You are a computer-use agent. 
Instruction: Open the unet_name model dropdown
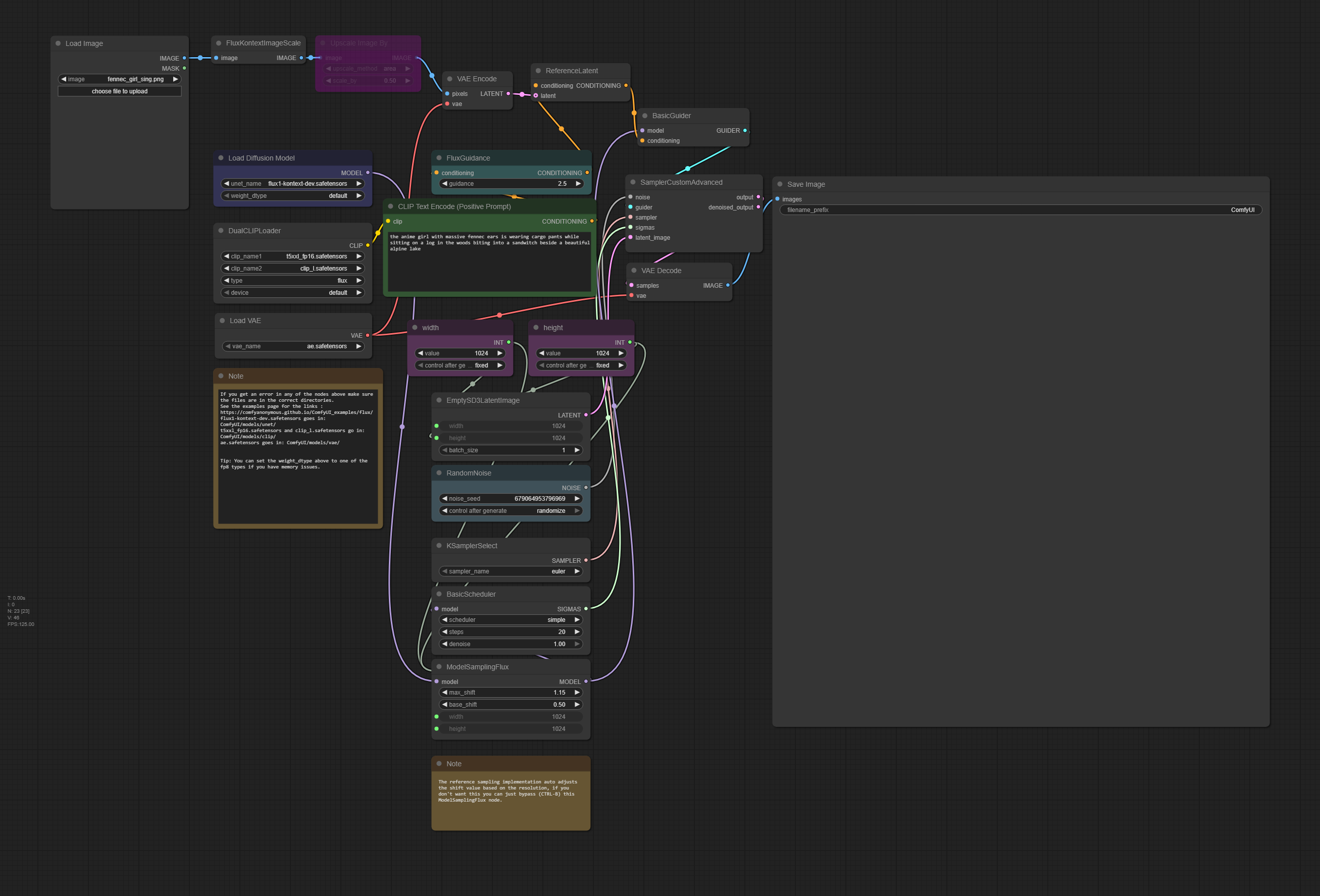point(292,184)
